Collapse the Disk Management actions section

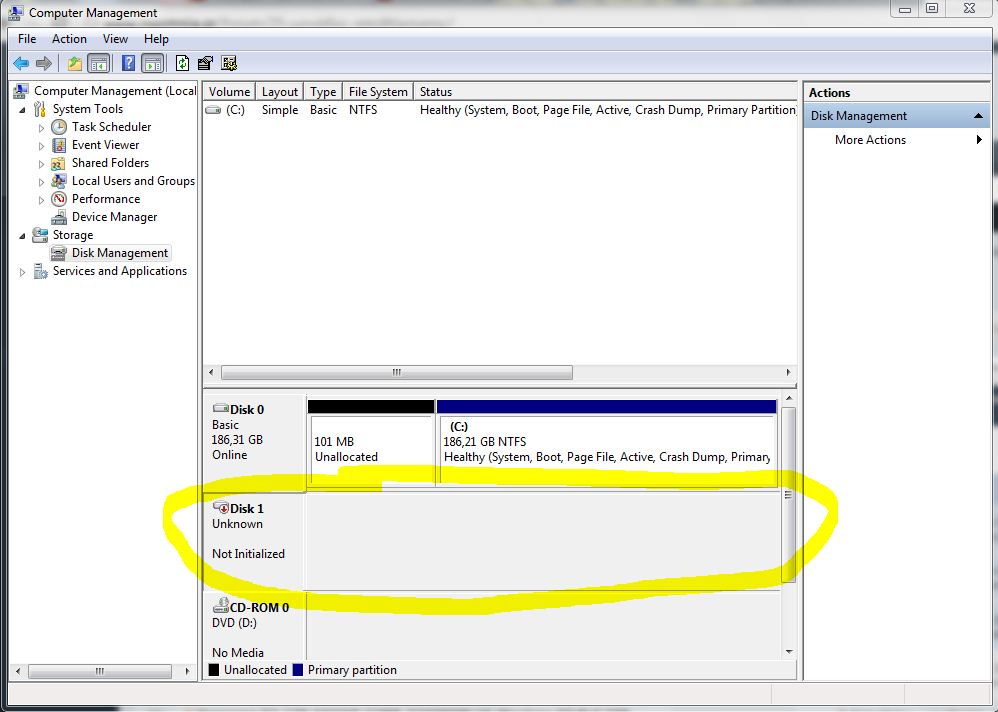point(978,116)
